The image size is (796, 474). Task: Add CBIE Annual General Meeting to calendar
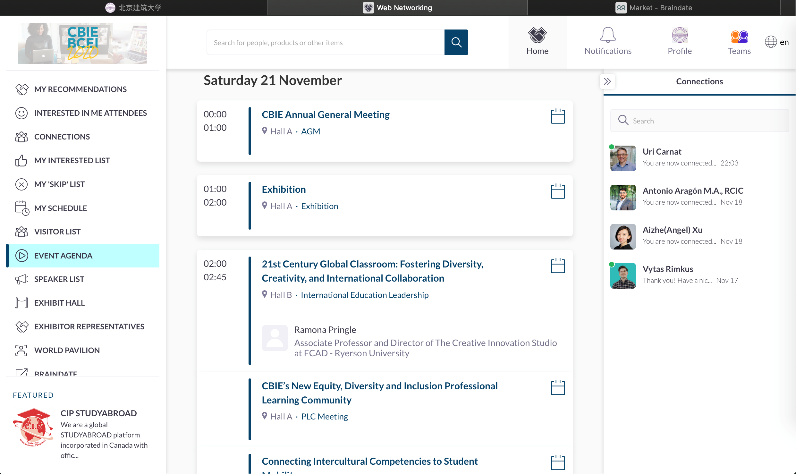pos(558,117)
